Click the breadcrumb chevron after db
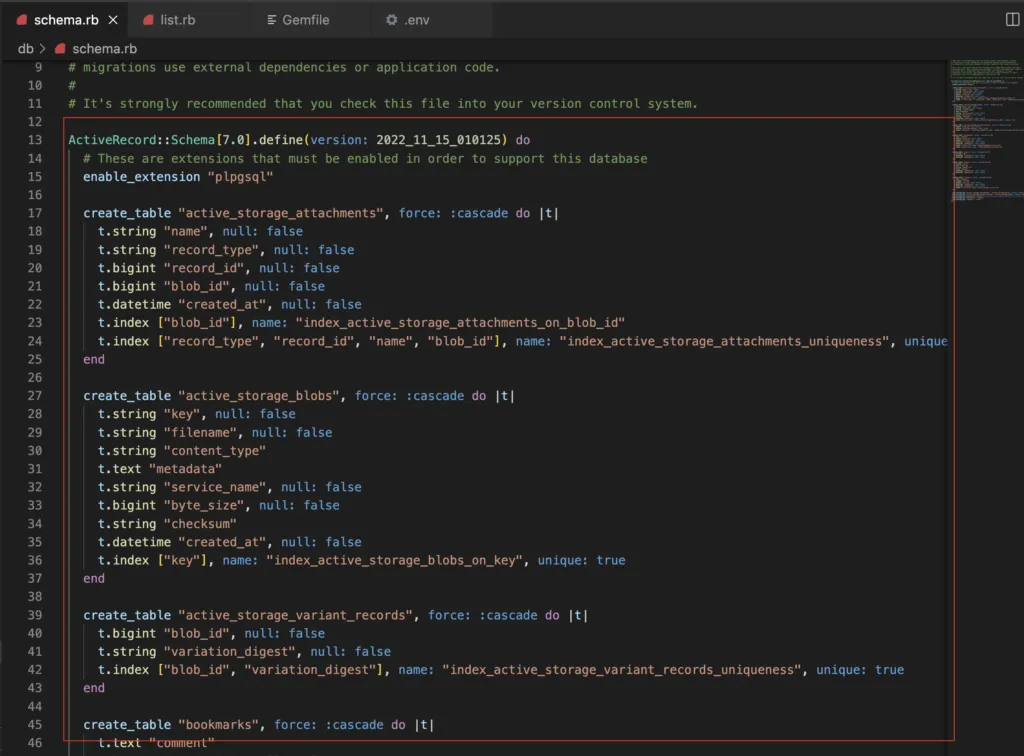This screenshot has width=1024, height=756. pyautogui.click(x=42, y=49)
